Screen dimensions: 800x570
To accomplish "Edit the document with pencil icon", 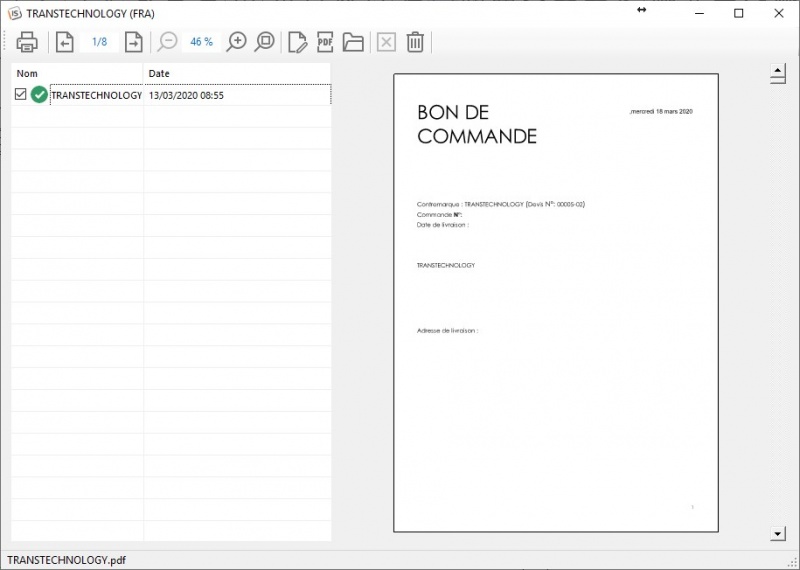I will (297, 42).
